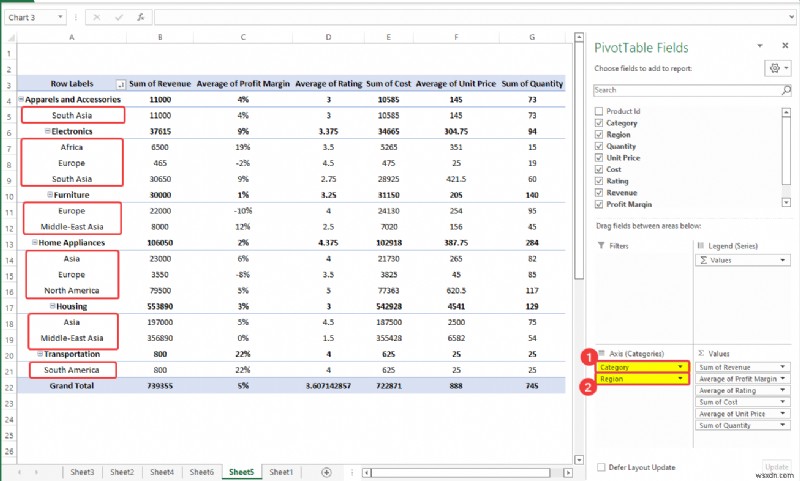The width and height of the screenshot is (800, 481).
Task: Collapse the Housing group
Action: (53, 306)
